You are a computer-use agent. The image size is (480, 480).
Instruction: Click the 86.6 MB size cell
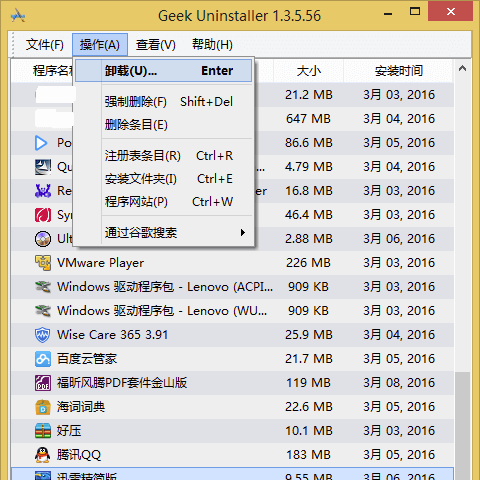(309, 143)
